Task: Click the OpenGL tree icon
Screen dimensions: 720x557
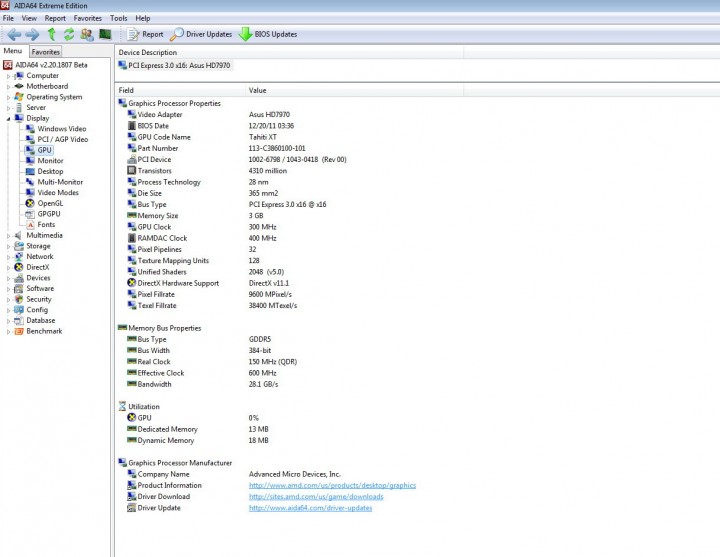Action: (30, 203)
